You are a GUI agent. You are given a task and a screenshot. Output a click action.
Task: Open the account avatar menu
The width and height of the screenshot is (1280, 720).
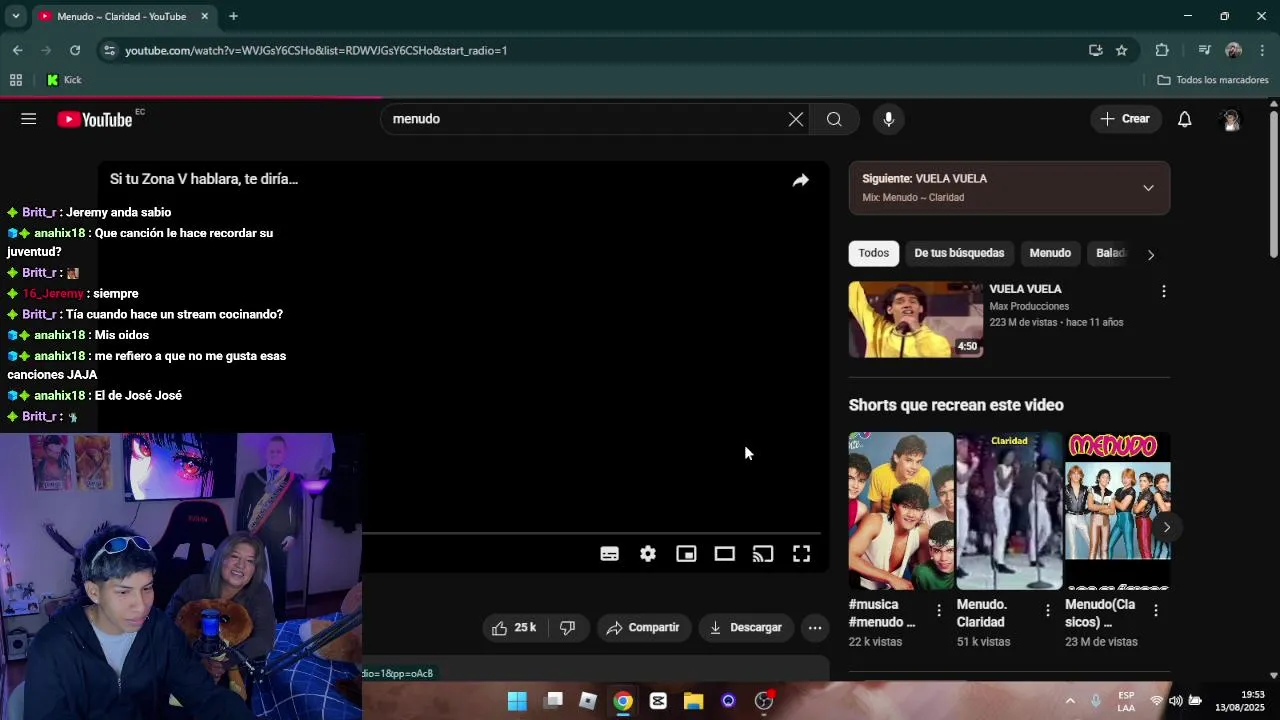1231,119
